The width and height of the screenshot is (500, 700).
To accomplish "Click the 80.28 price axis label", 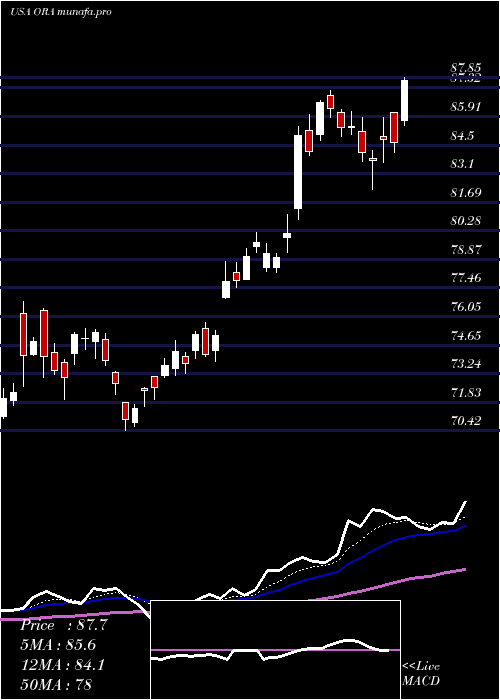I will pos(466,221).
